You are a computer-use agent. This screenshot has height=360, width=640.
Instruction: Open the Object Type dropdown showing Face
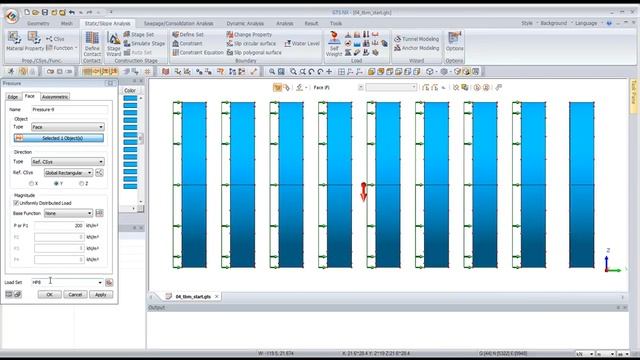(x=68, y=127)
